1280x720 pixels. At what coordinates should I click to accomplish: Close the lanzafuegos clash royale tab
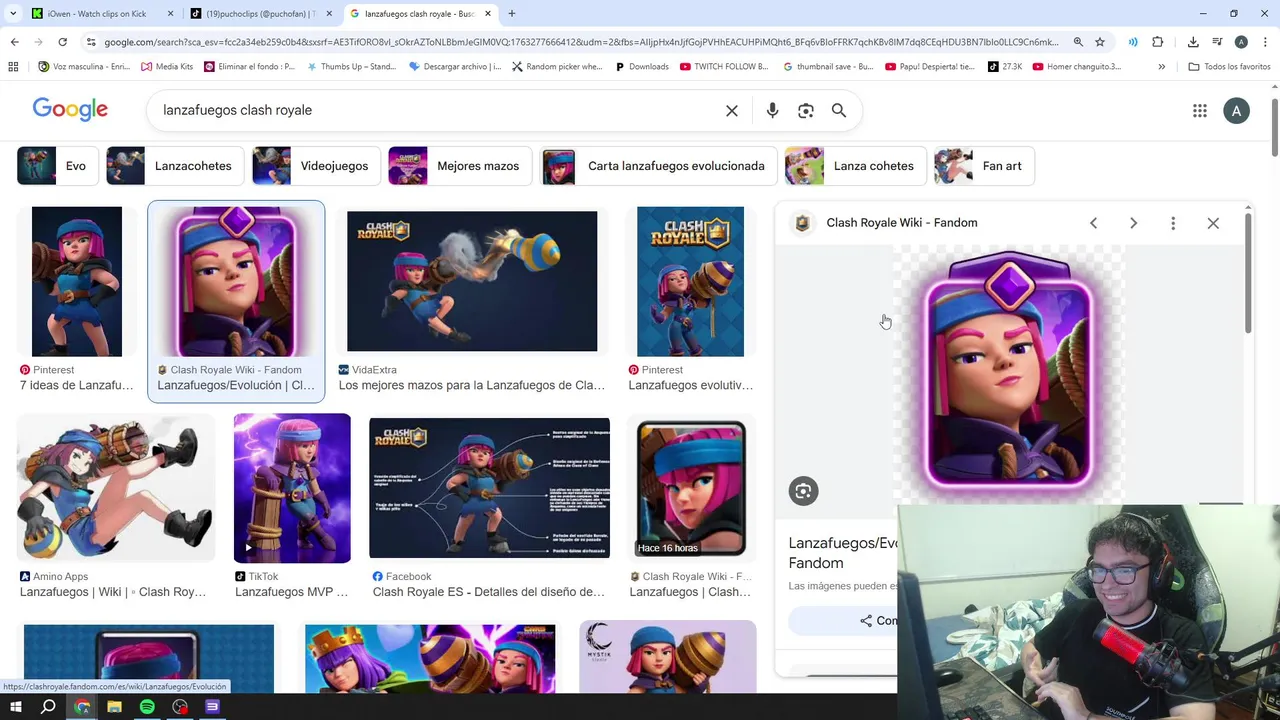pos(488,14)
